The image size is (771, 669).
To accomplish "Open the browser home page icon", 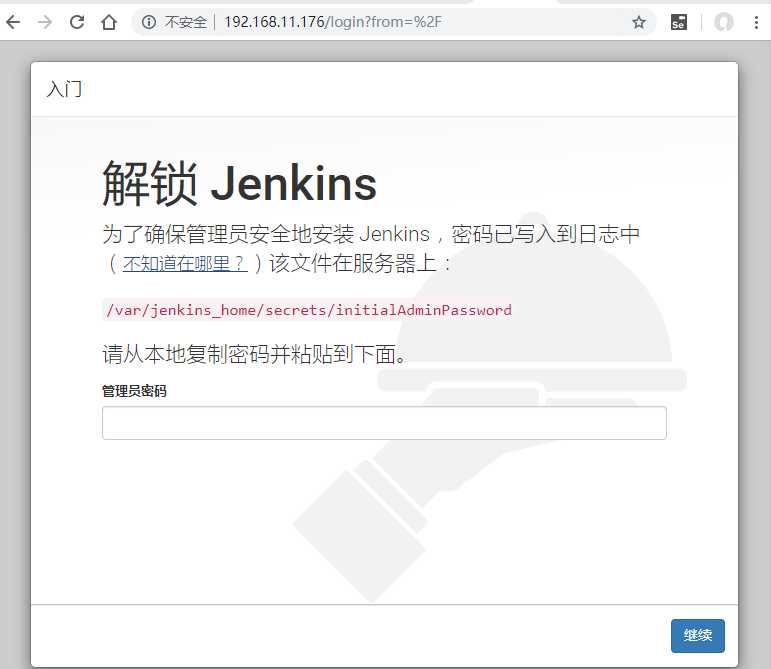I will [109, 22].
